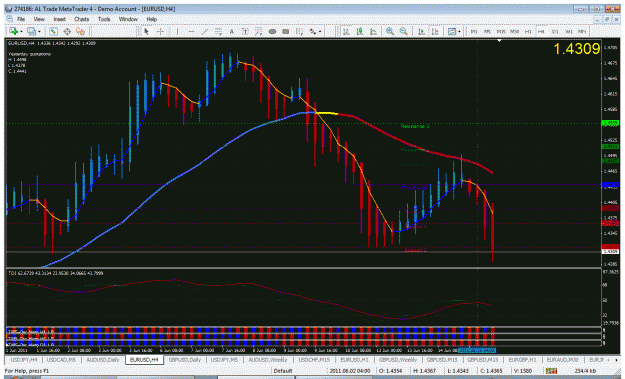This screenshot has height=379, width=625.
Task: Open the Navigator favorites star icon
Action: click(x=81, y=31)
